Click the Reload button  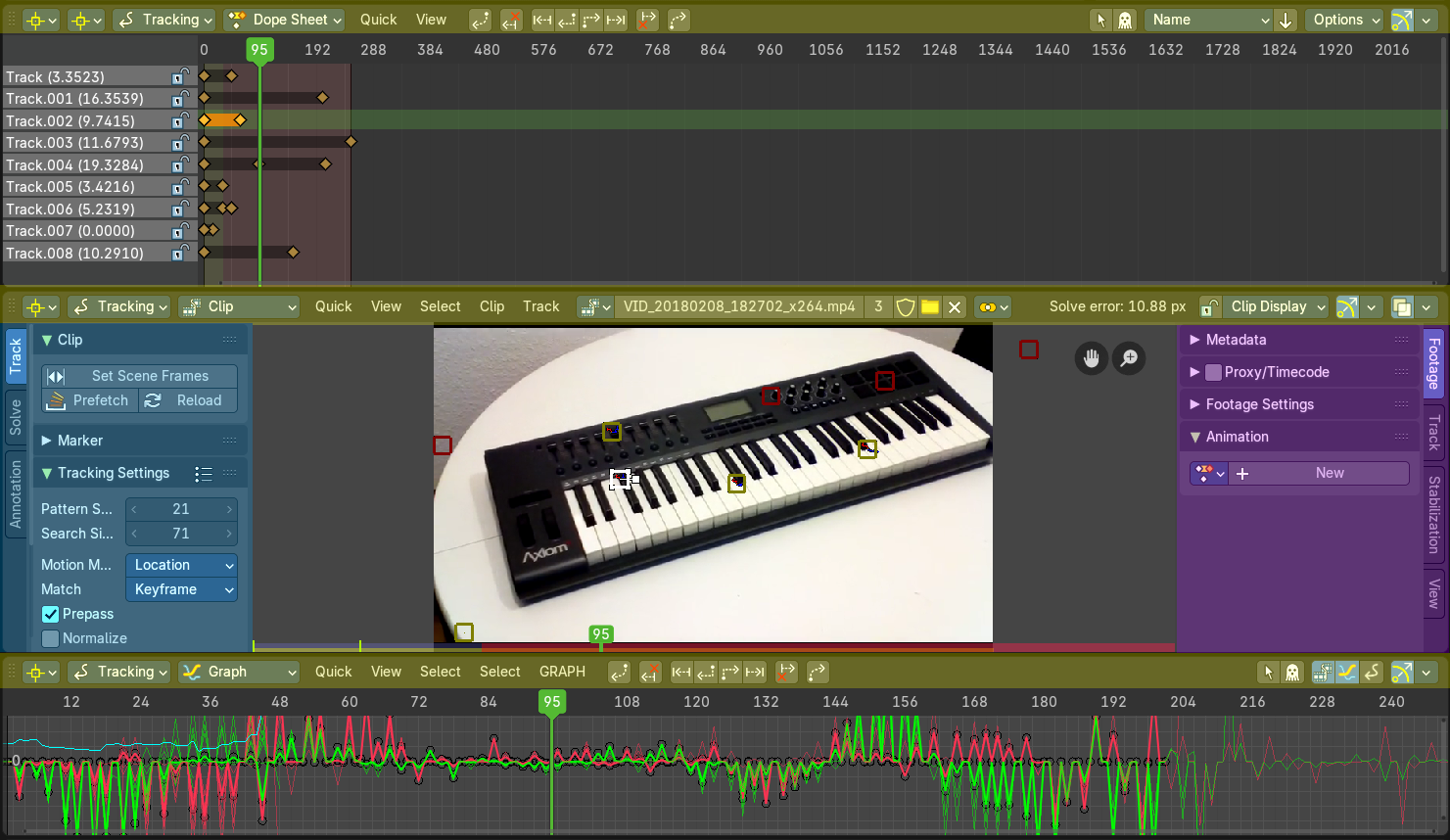click(188, 401)
